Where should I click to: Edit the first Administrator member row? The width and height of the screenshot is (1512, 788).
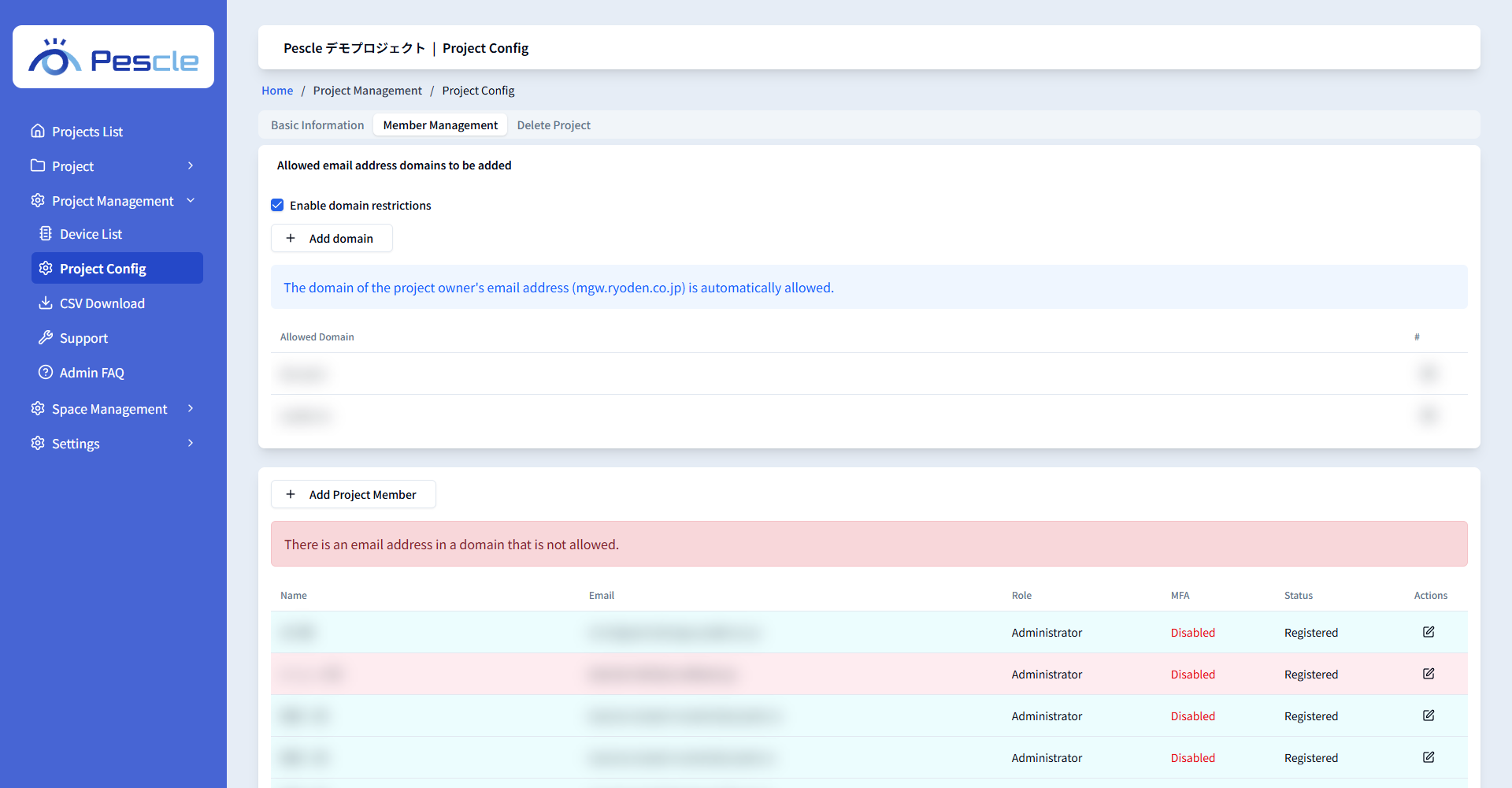1429,632
